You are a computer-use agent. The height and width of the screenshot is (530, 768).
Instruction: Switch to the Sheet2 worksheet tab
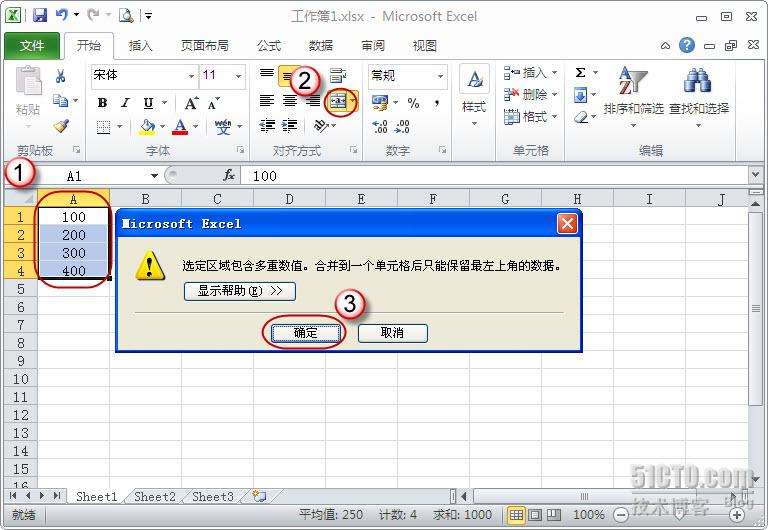pyautogui.click(x=155, y=496)
